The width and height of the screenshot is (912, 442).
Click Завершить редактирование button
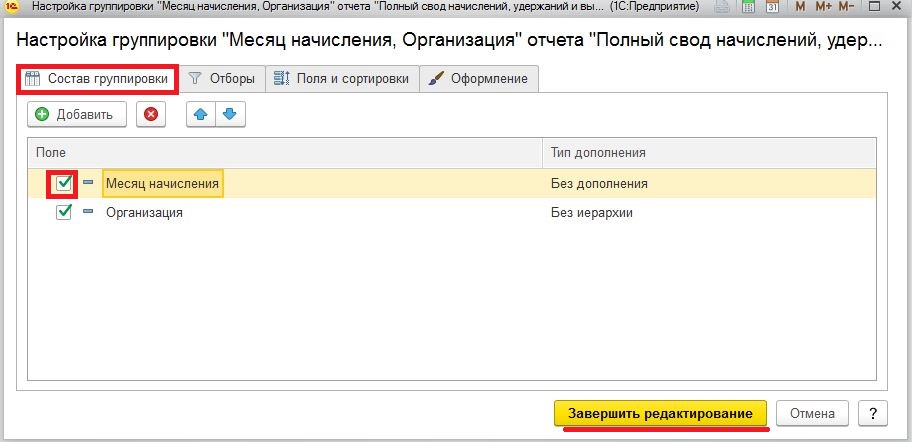(660, 414)
